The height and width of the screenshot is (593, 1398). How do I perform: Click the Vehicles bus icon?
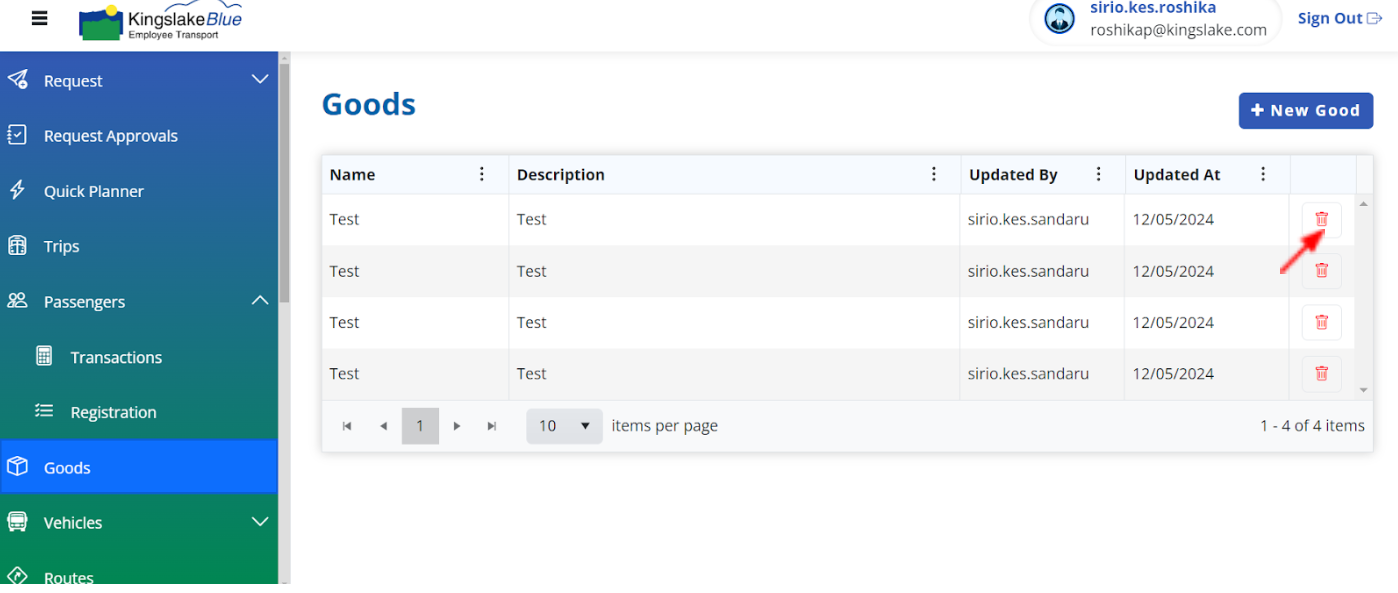tap(17, 521)
